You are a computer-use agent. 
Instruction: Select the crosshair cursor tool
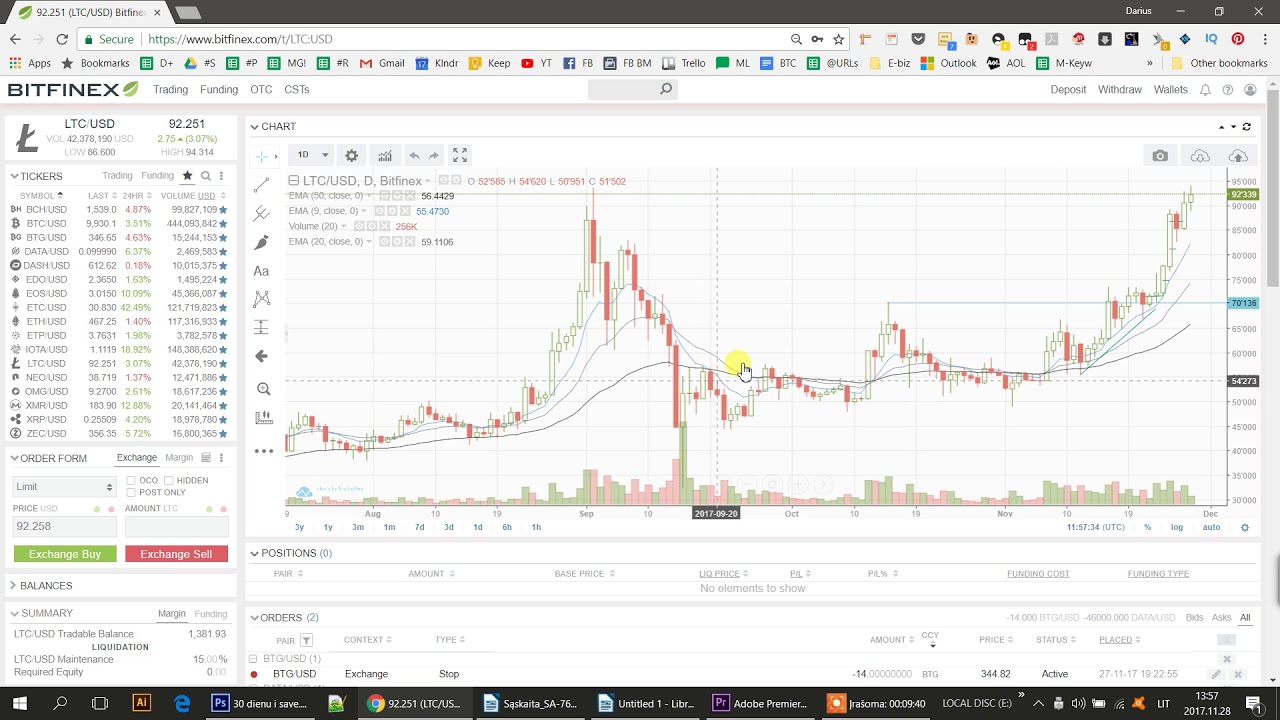[262, 156]
